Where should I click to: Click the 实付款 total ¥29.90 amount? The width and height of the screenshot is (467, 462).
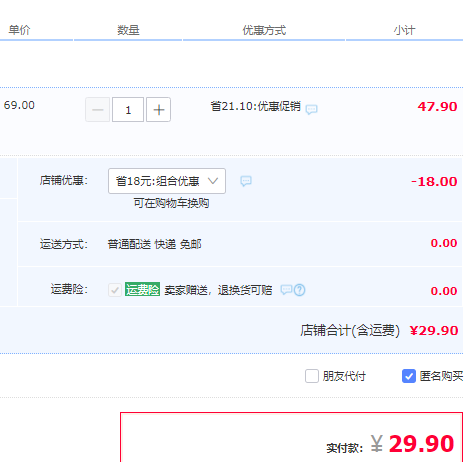[x=412, y=444]
